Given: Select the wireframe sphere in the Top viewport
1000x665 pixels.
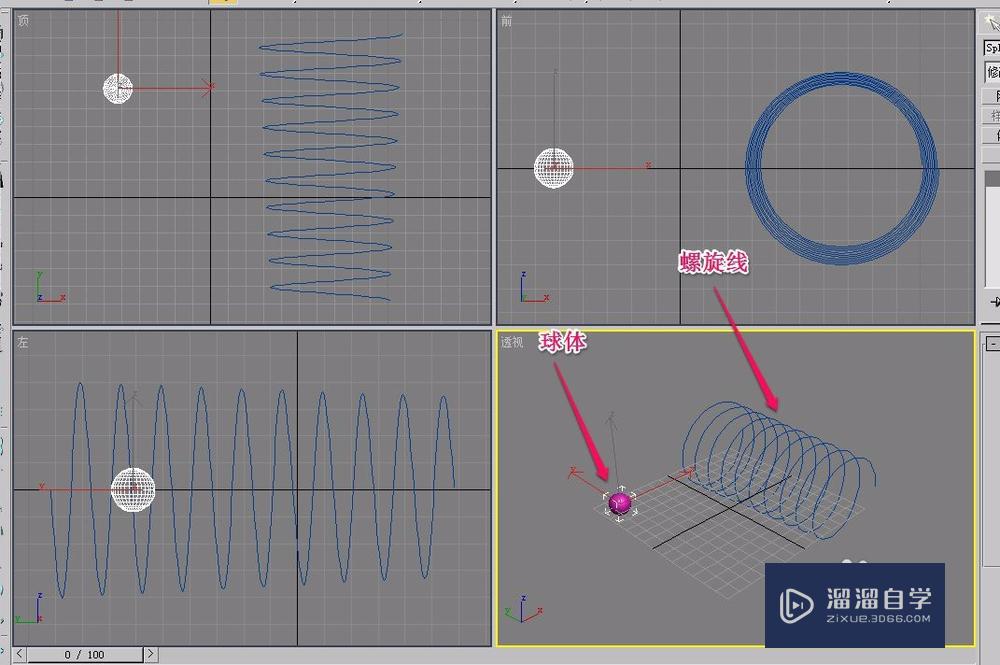Looking at the screenshot, I should 118,89.
